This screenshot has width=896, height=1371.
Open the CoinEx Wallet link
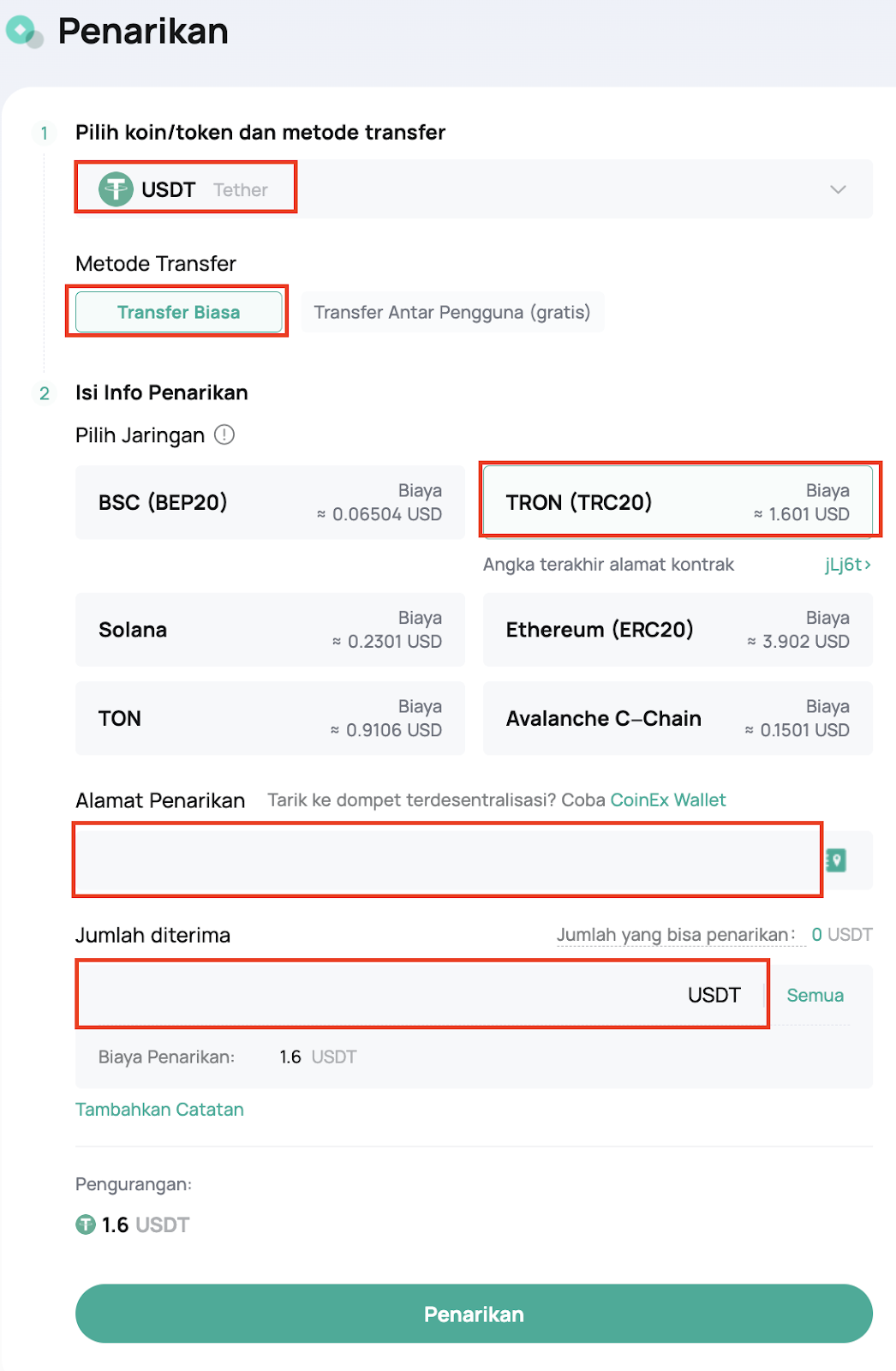click(x=668, y=800)
